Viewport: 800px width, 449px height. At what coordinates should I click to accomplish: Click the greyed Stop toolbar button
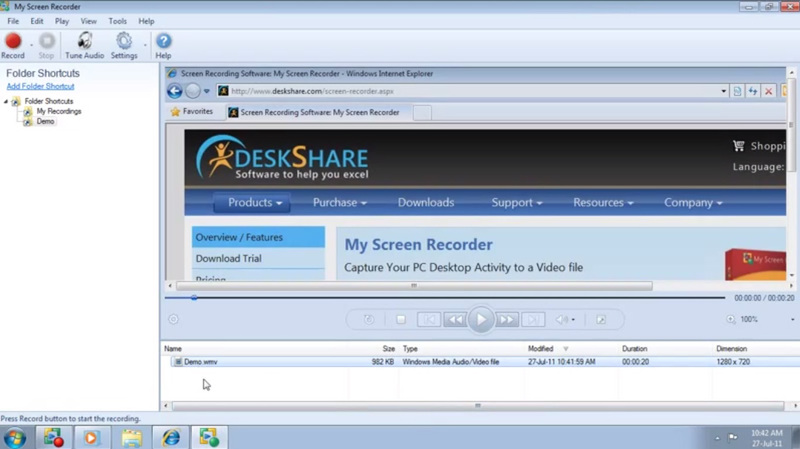[x=46, y=45]
